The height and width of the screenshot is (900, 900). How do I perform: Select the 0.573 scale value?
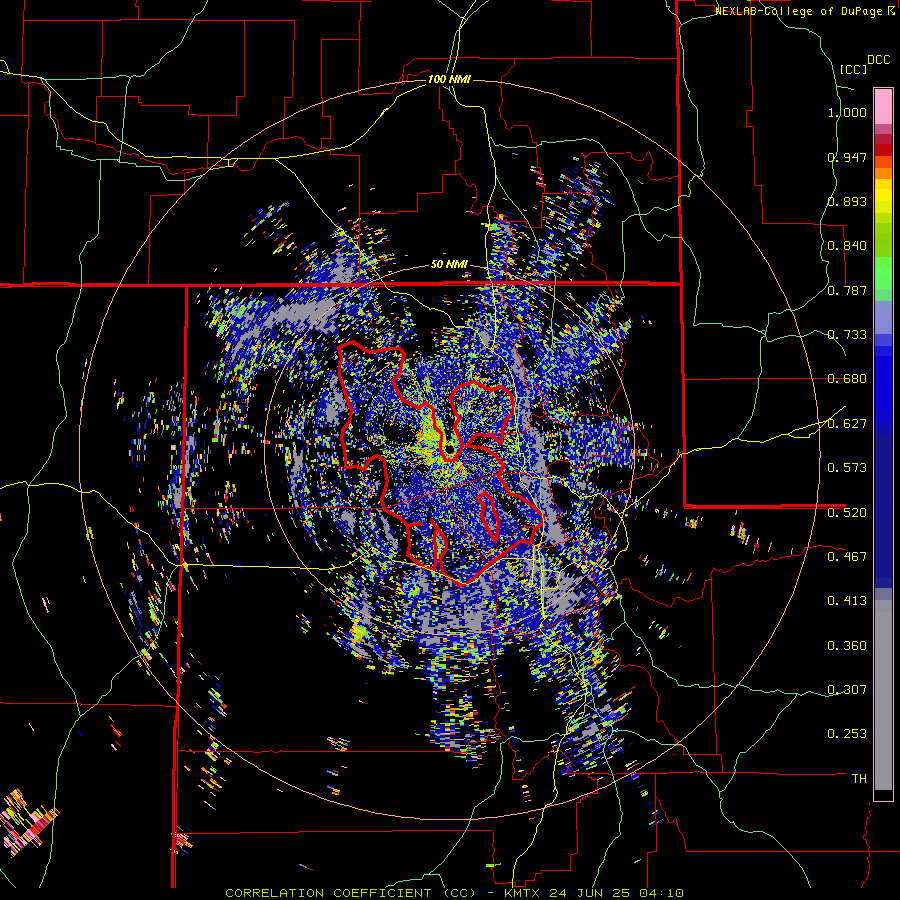847,468
